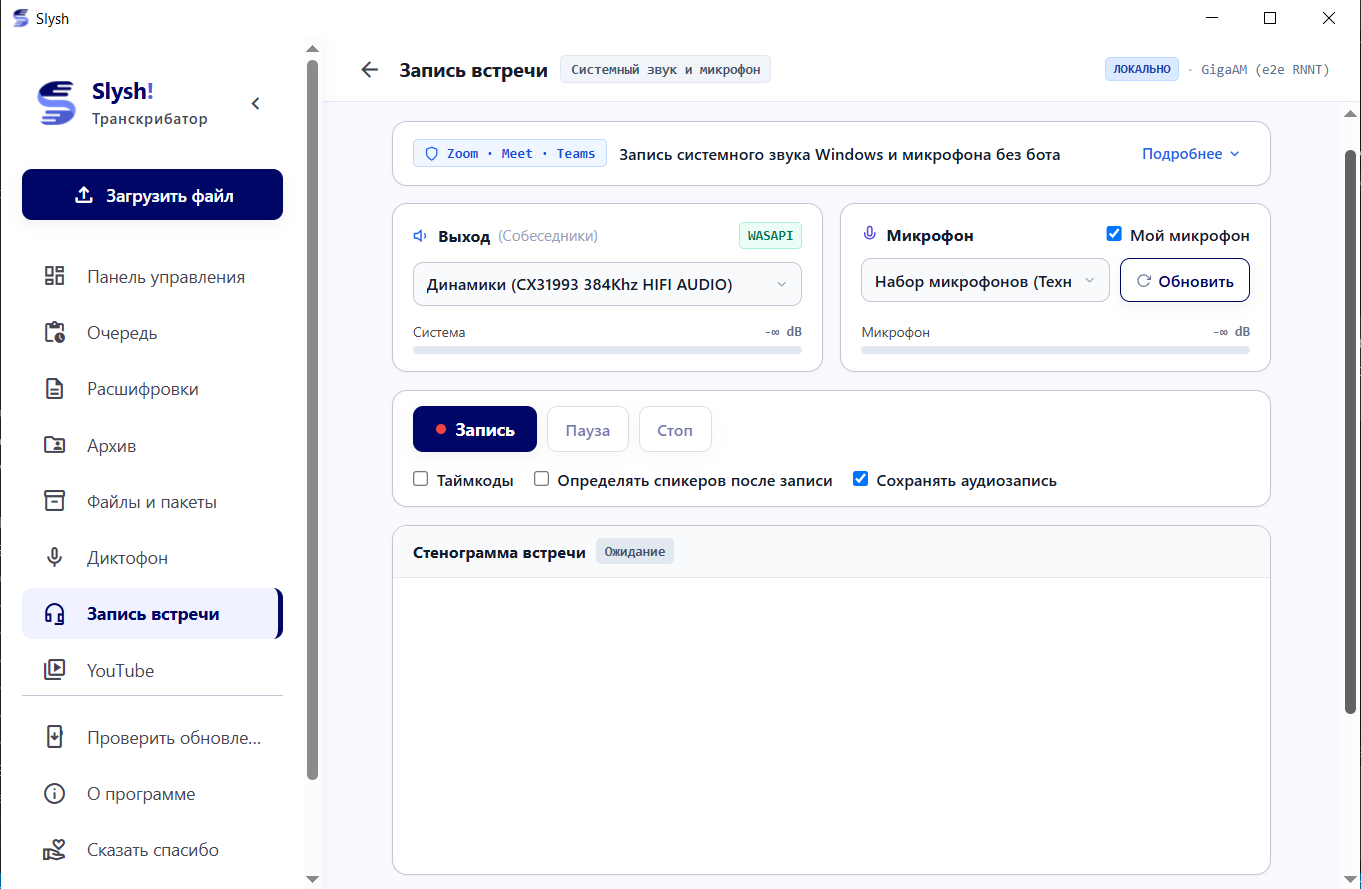Image resolution: width=1361 pixels, height=889 pixels.
Task: Click the play icon for YouTube
Action: click(54, 670)
